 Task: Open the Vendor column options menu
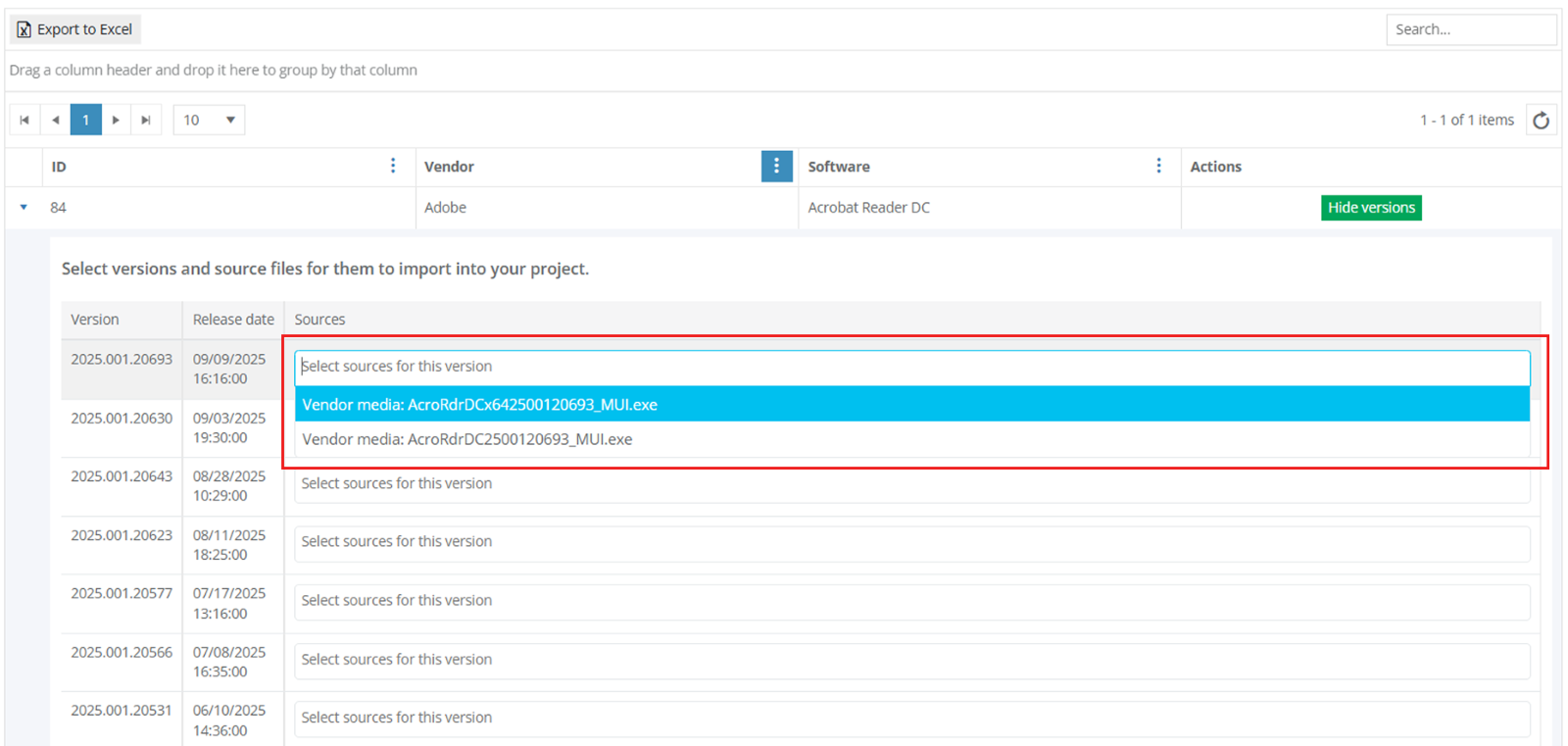[776, 167]
